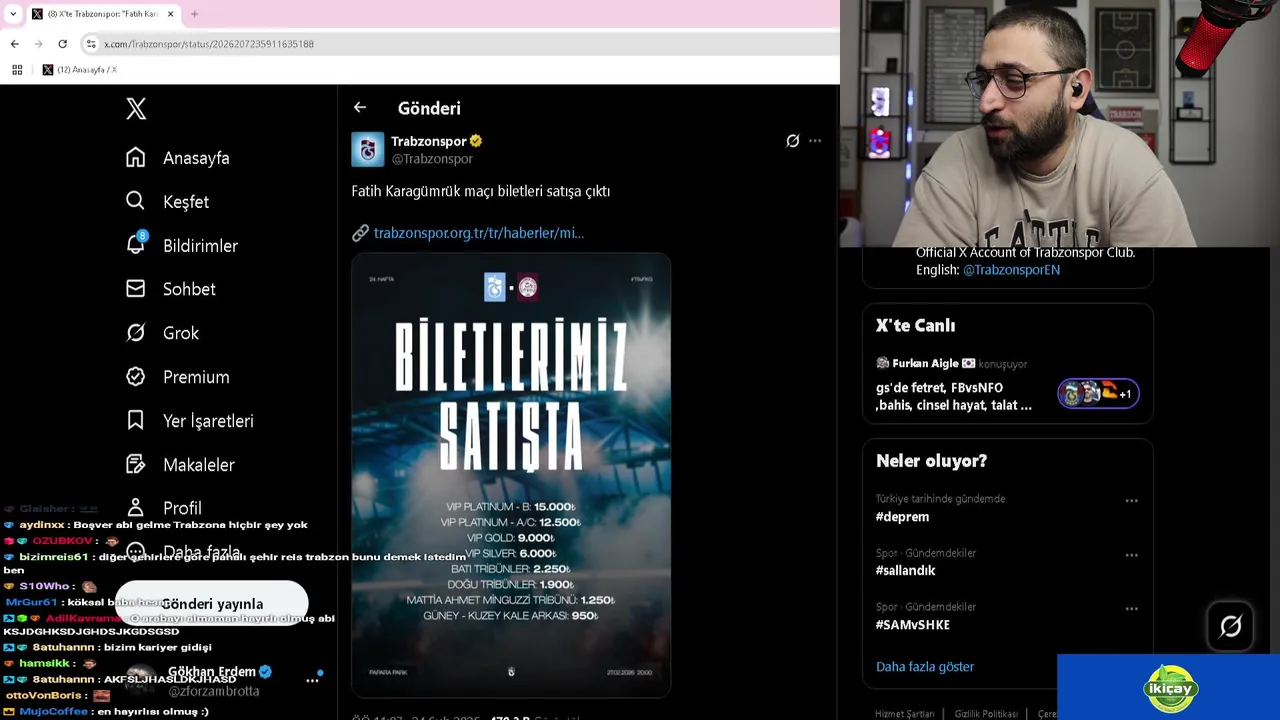The height and width of the screenshot is (720, 1280).
Task: Close the Trabzonspor X tab
Action: (x=171, y=14)
